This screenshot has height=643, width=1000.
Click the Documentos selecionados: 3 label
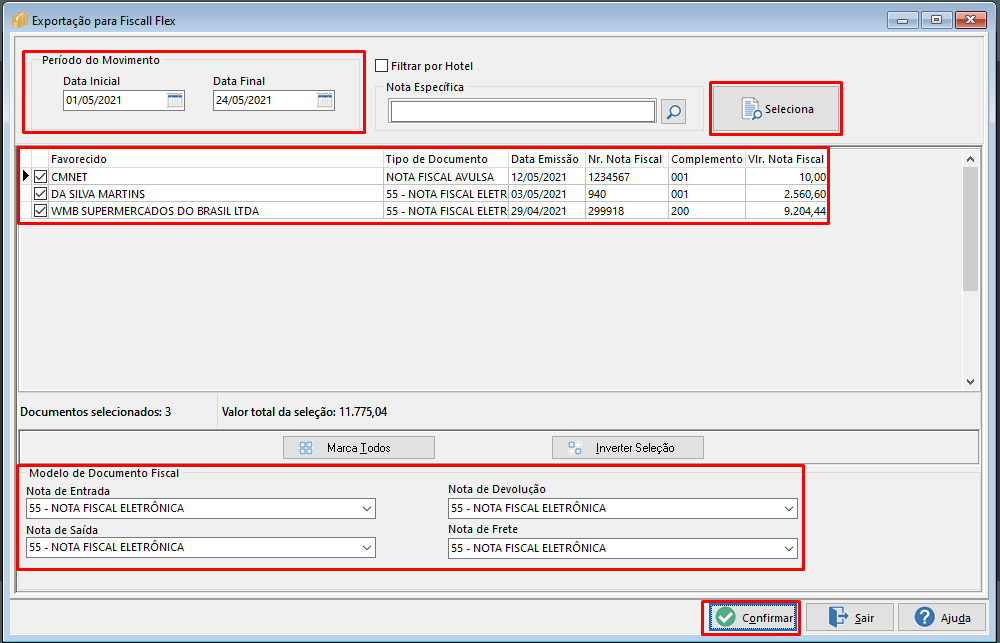coord(96,412)
